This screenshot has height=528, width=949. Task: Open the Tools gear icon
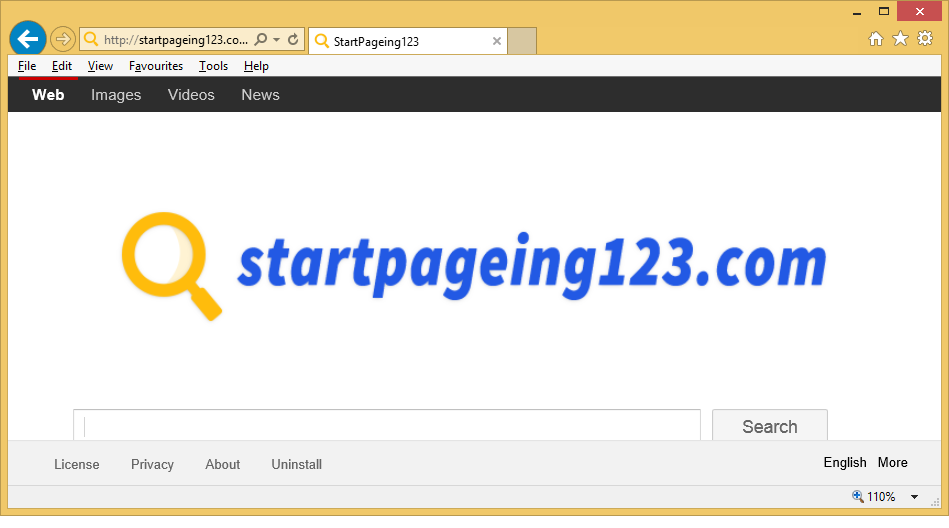click(925, 39)
